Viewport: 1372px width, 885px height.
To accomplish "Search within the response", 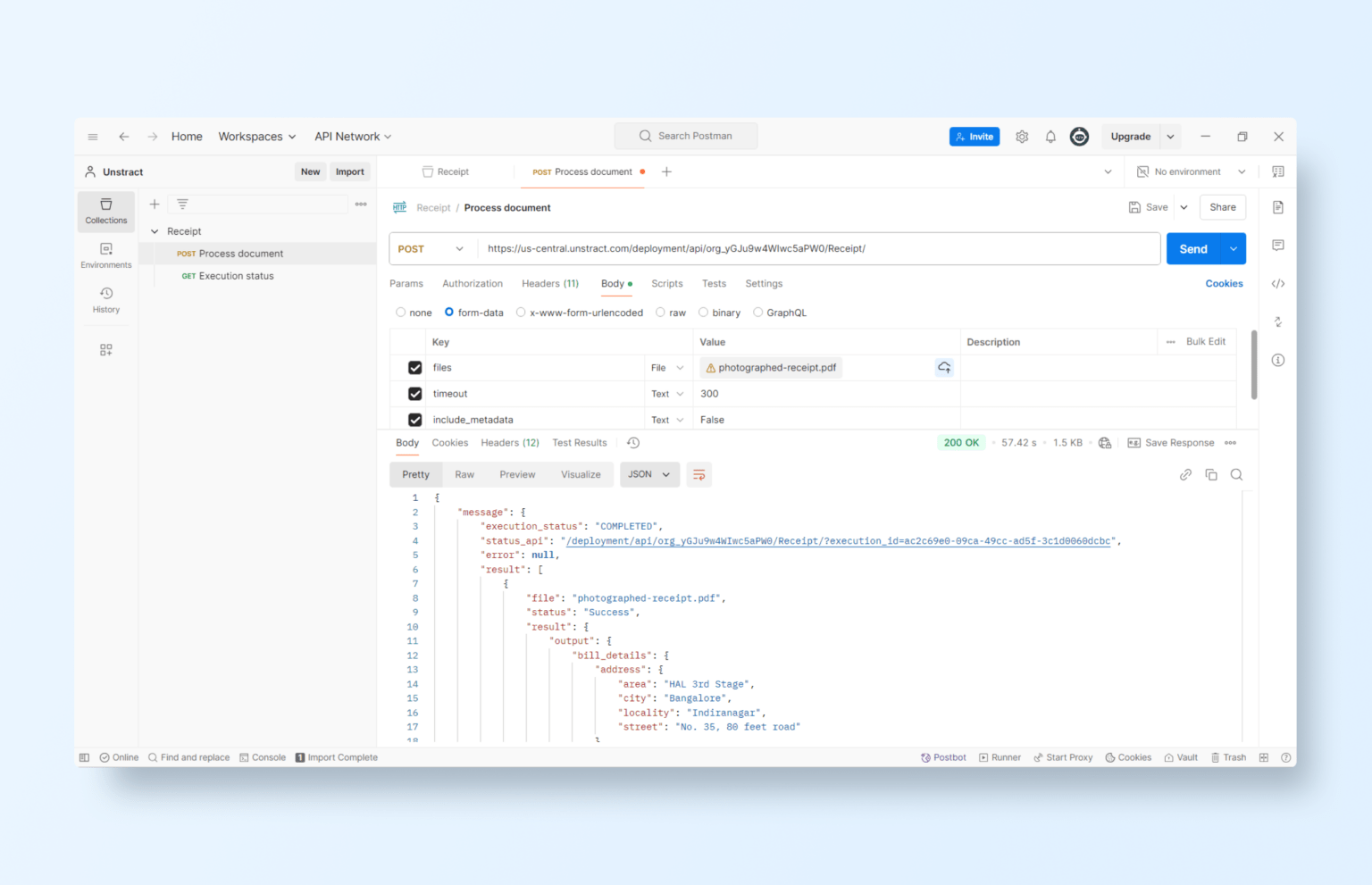I will point(1236,474).
